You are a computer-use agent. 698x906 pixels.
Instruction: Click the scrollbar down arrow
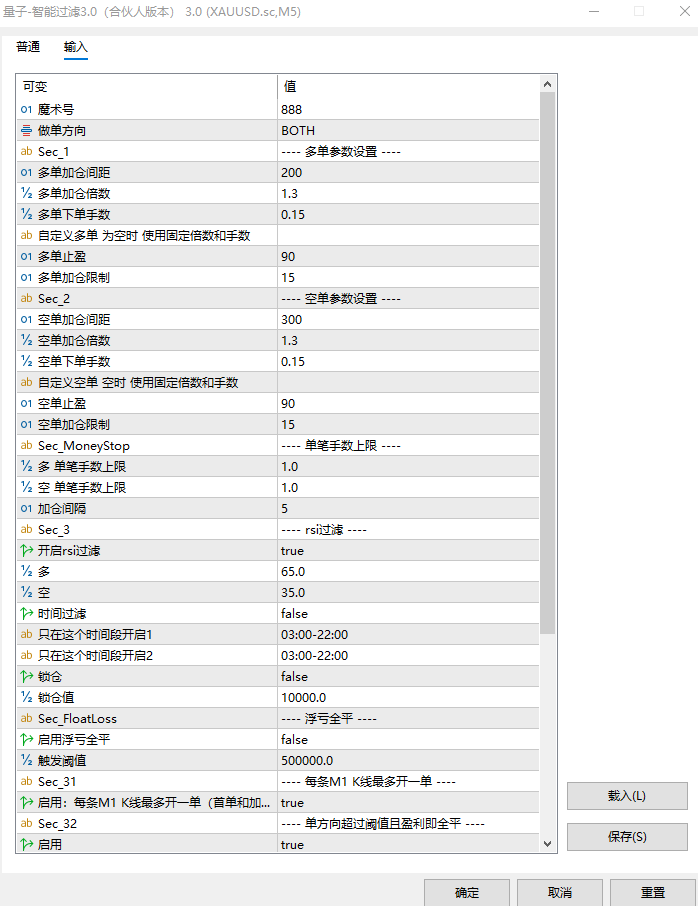[547, 844]
